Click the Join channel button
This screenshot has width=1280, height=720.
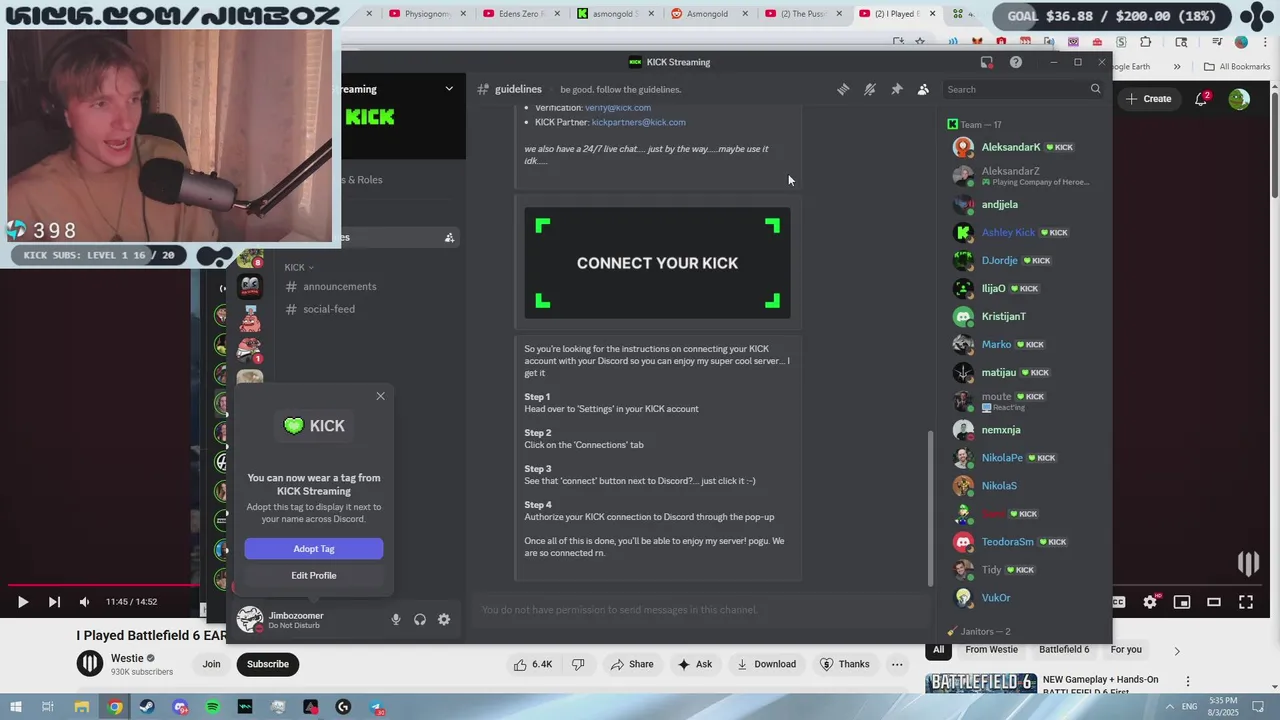211,664
